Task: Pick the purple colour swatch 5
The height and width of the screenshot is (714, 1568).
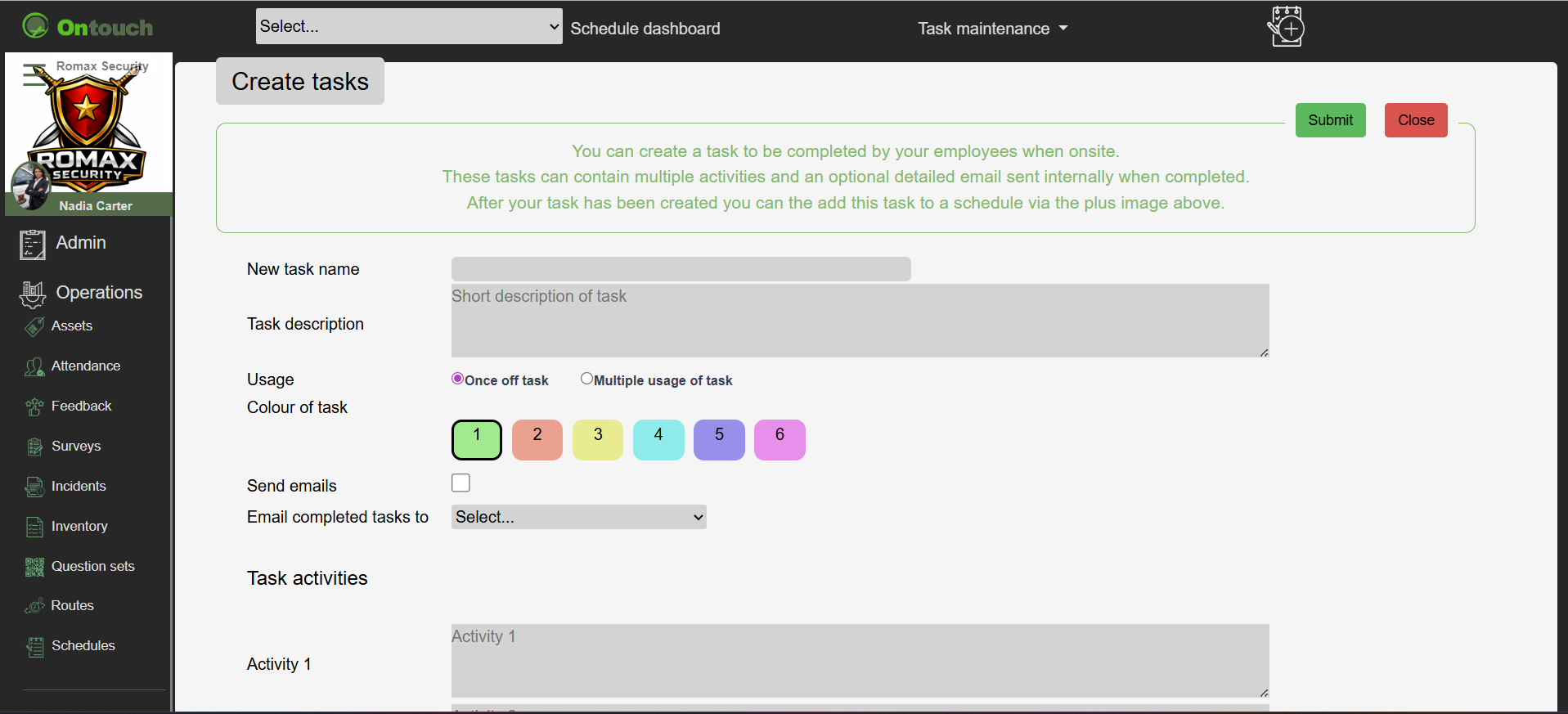Action: coord(719,440)
